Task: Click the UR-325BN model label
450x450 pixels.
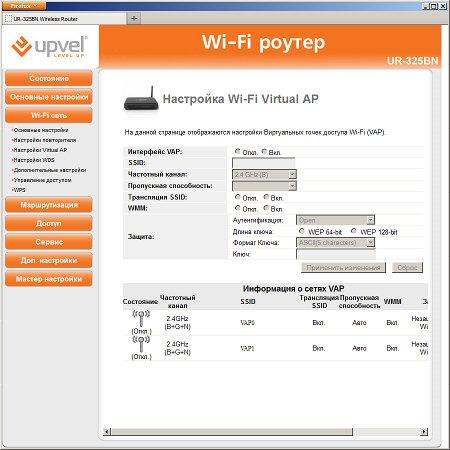Action: tap(412, 61)
